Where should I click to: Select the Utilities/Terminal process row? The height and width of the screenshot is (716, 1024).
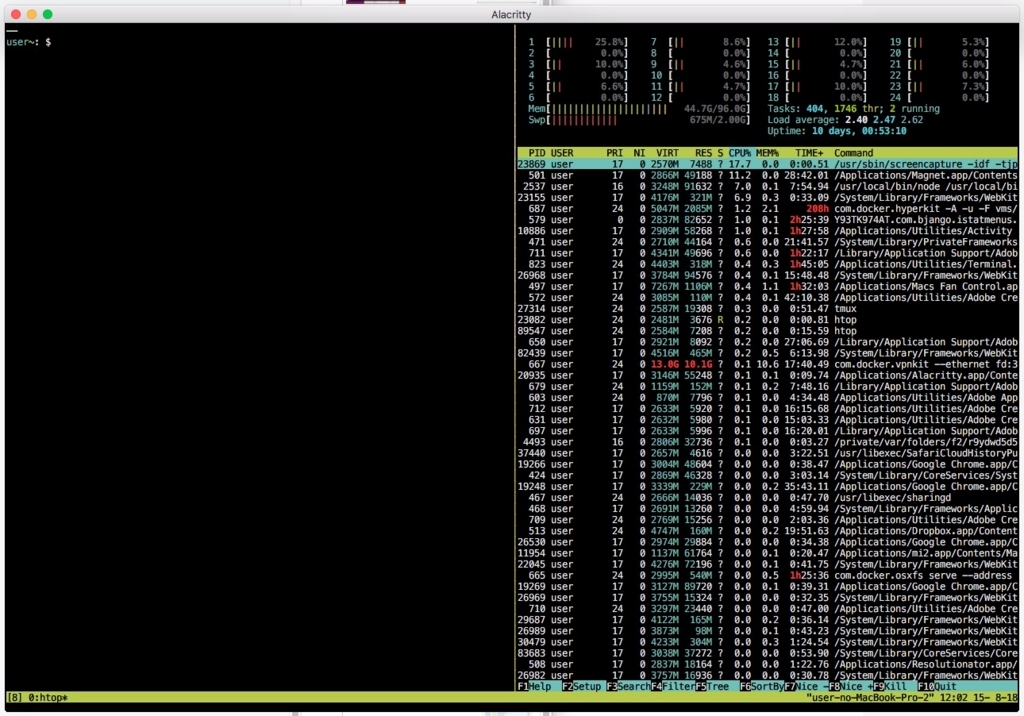point(767,264)
